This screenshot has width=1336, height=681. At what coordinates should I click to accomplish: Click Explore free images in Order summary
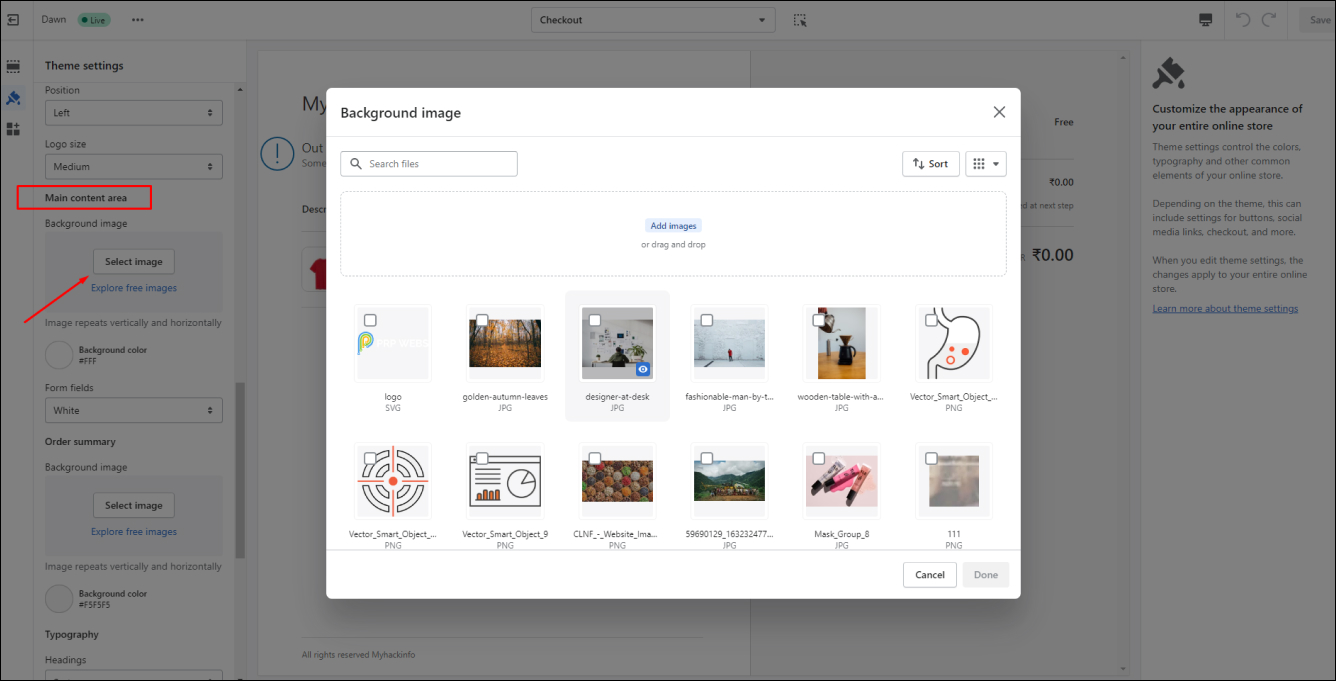click(134, 532)
